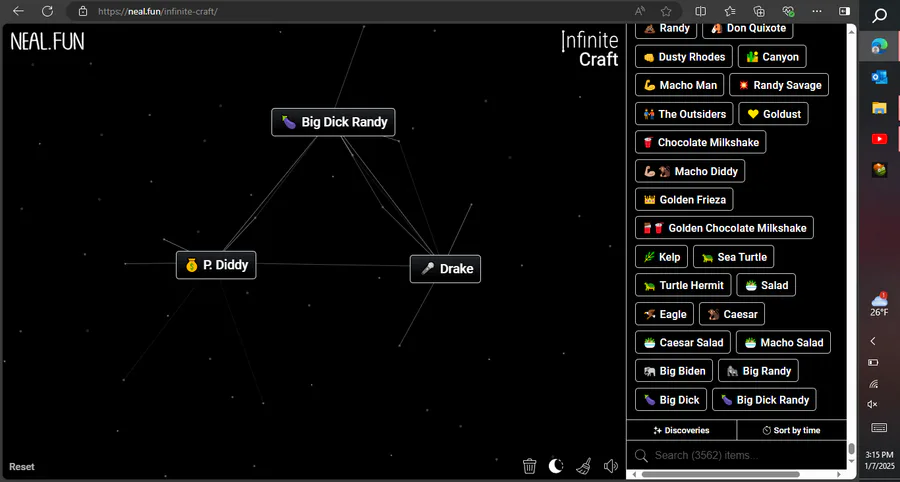Pick Randy Savage item
900x482 pixels.
pos(779,85)
